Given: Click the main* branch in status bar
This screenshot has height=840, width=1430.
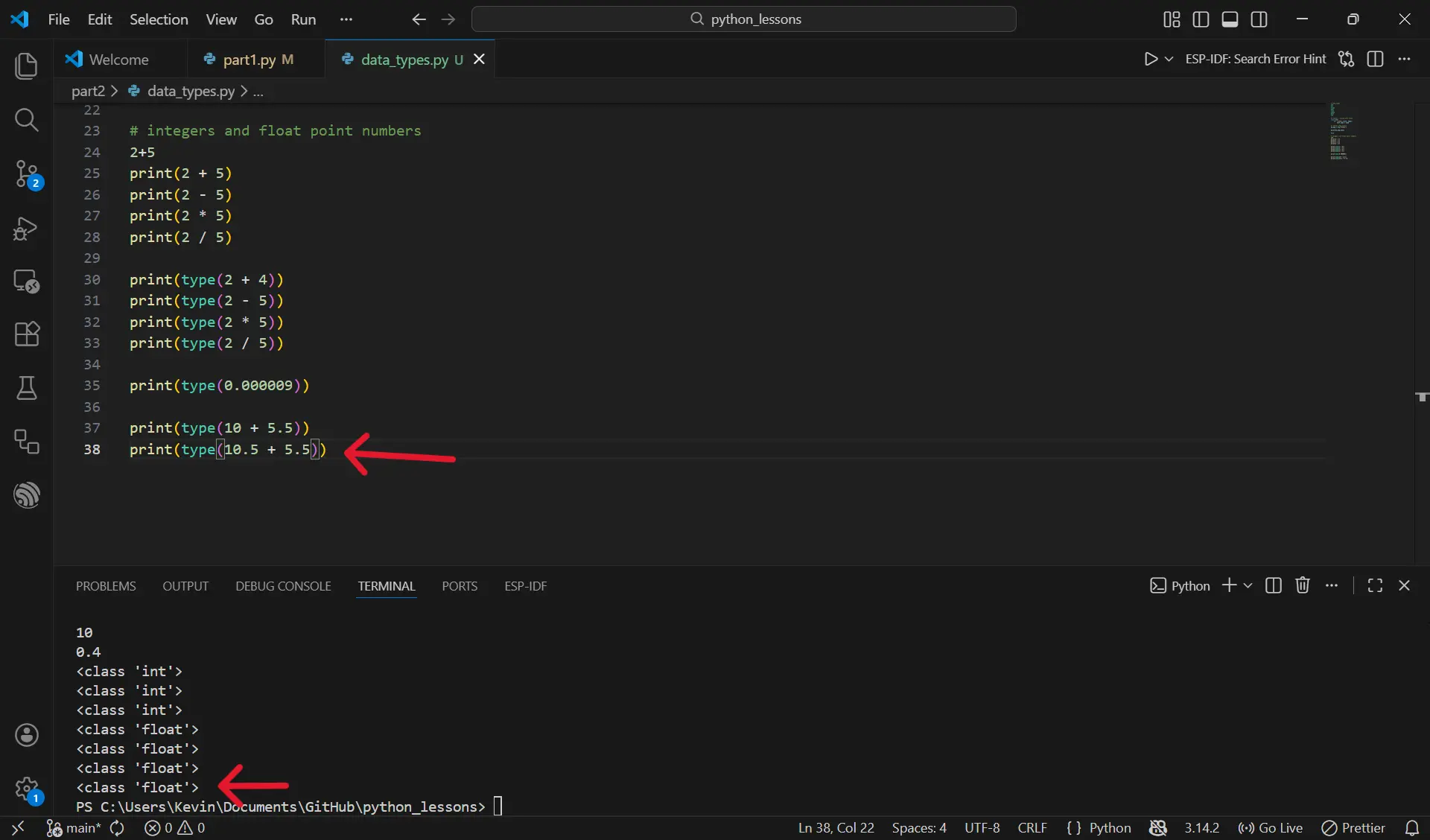Looking at the screenshot, I should pos(74,828).
